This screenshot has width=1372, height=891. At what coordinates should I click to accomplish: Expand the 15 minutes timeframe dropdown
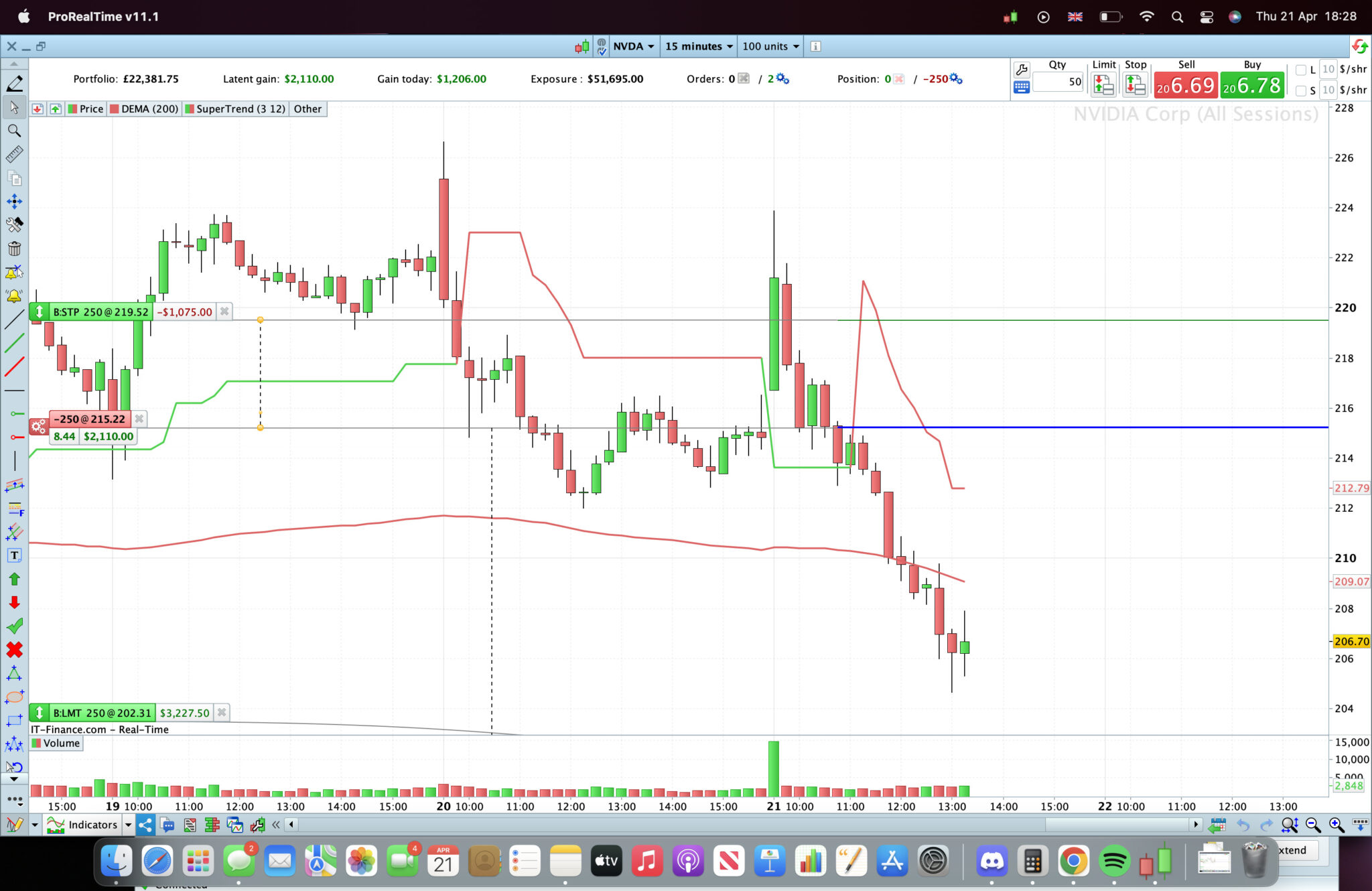pos(699,46)
